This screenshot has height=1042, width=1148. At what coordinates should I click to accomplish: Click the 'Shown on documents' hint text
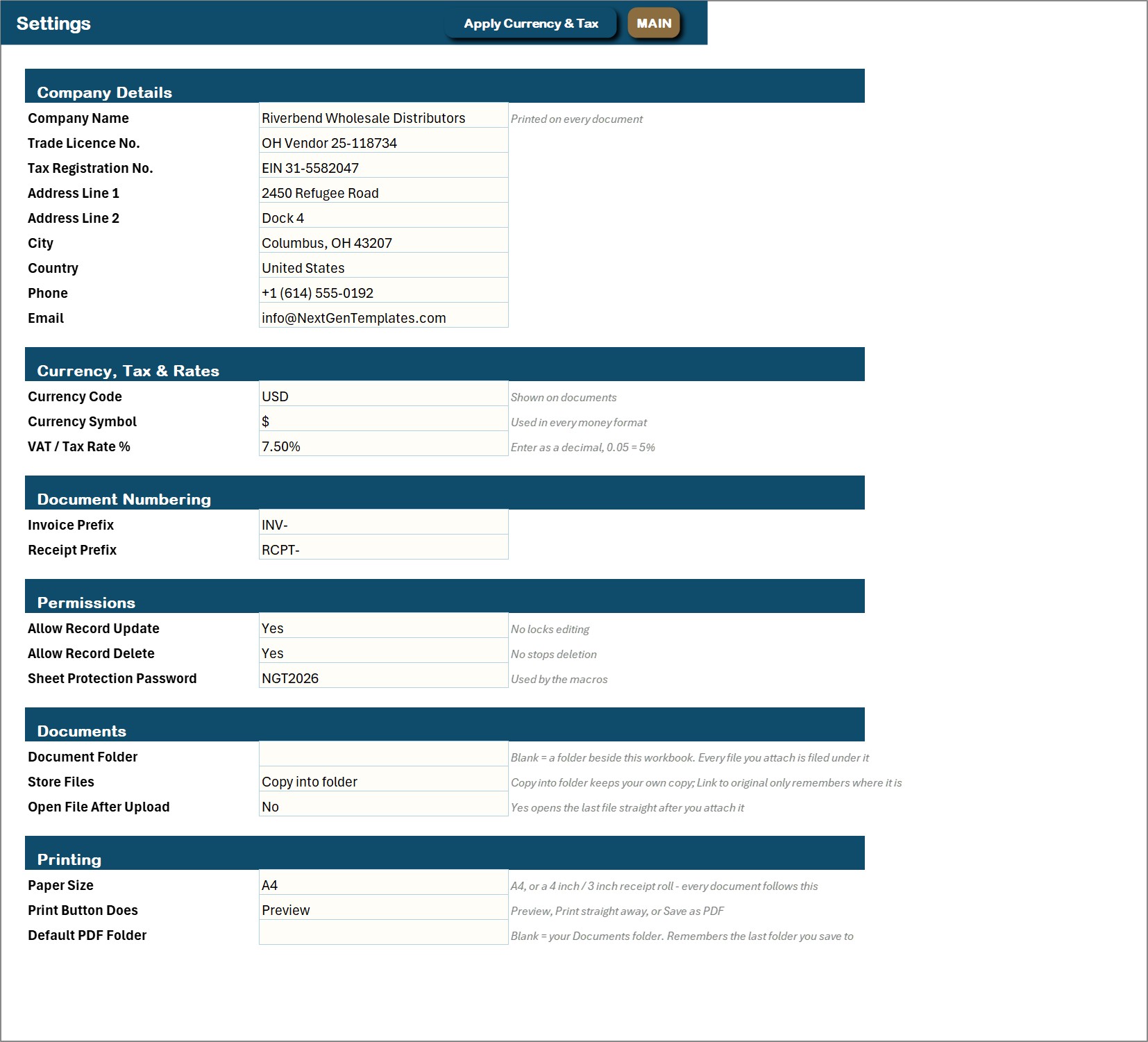564,398
